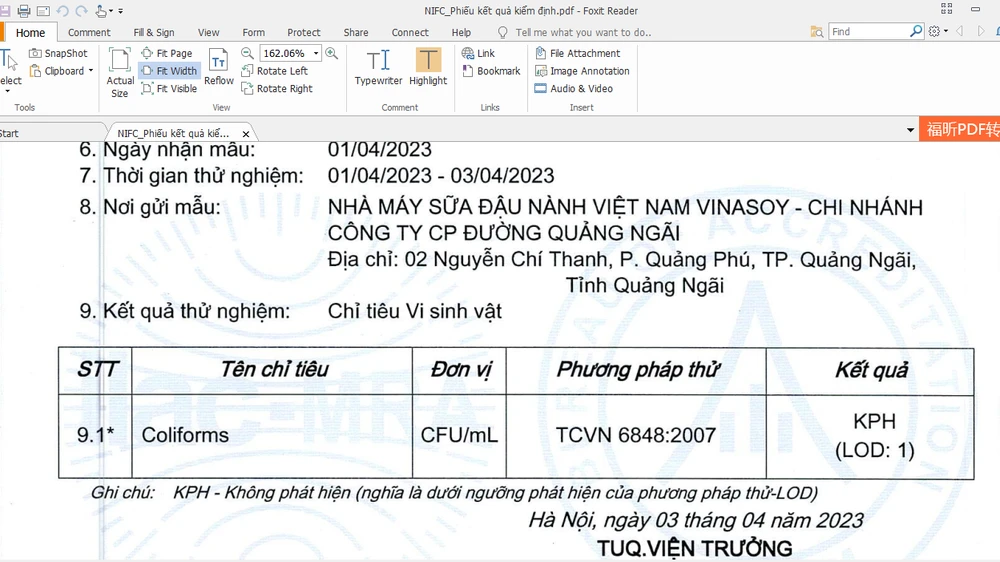Set view to Actual Size

tap(120, 73)
